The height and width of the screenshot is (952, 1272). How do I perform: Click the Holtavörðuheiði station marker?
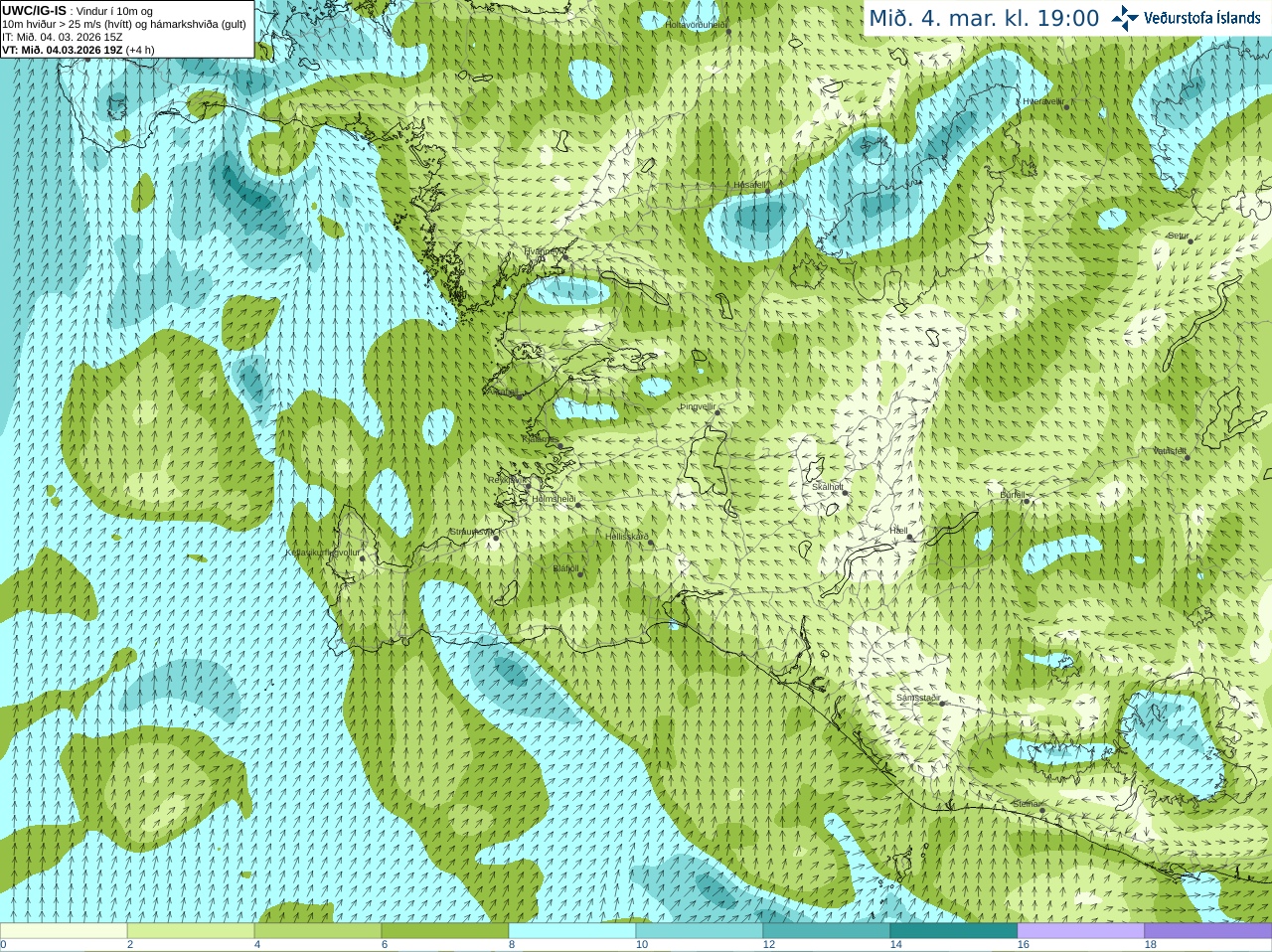728,32
